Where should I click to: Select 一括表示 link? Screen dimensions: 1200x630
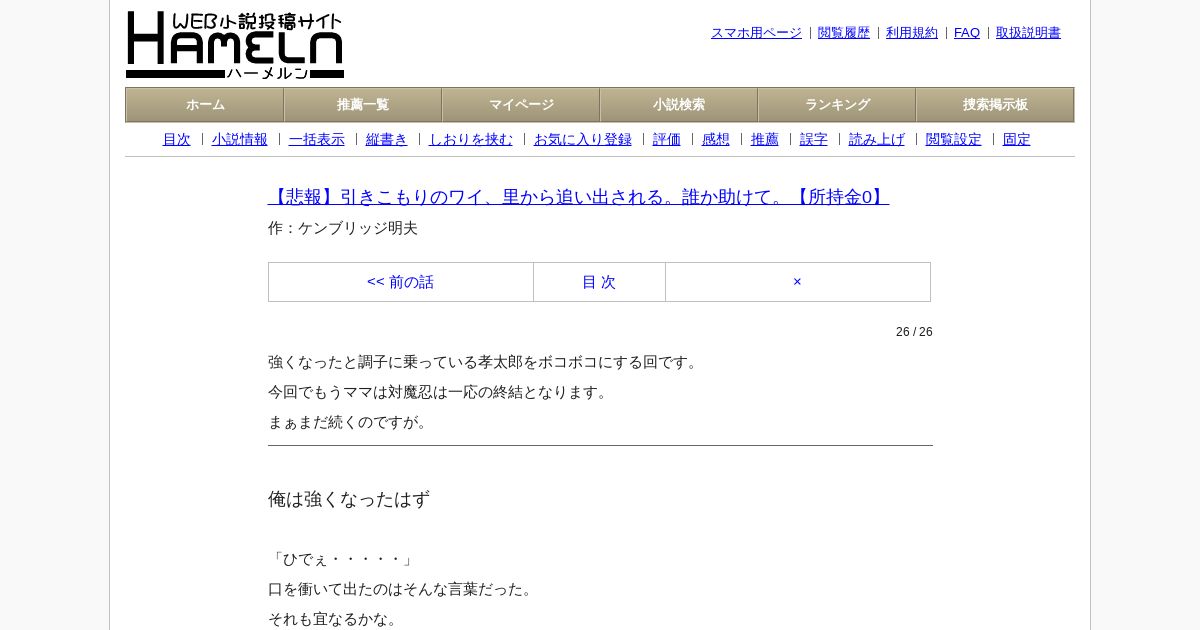[x=317, y=140]
